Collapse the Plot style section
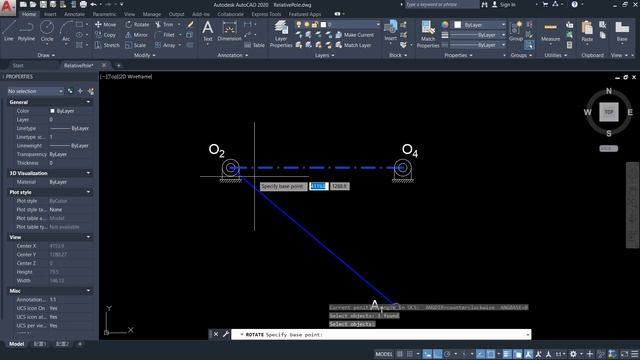The image size is (640, 360). pyautogui.click(x=88, y=192)
